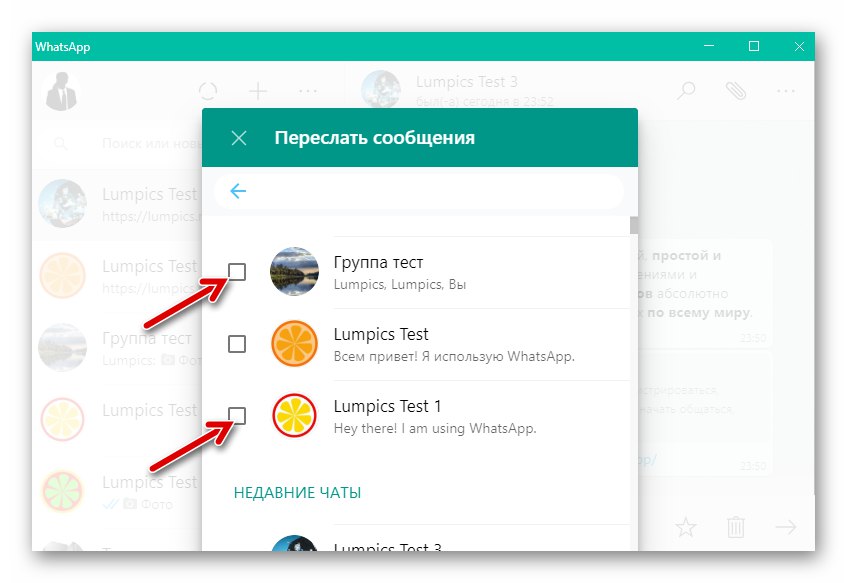Click the paperclip attach icon
The image size is (847, 583).
point(735,91)
